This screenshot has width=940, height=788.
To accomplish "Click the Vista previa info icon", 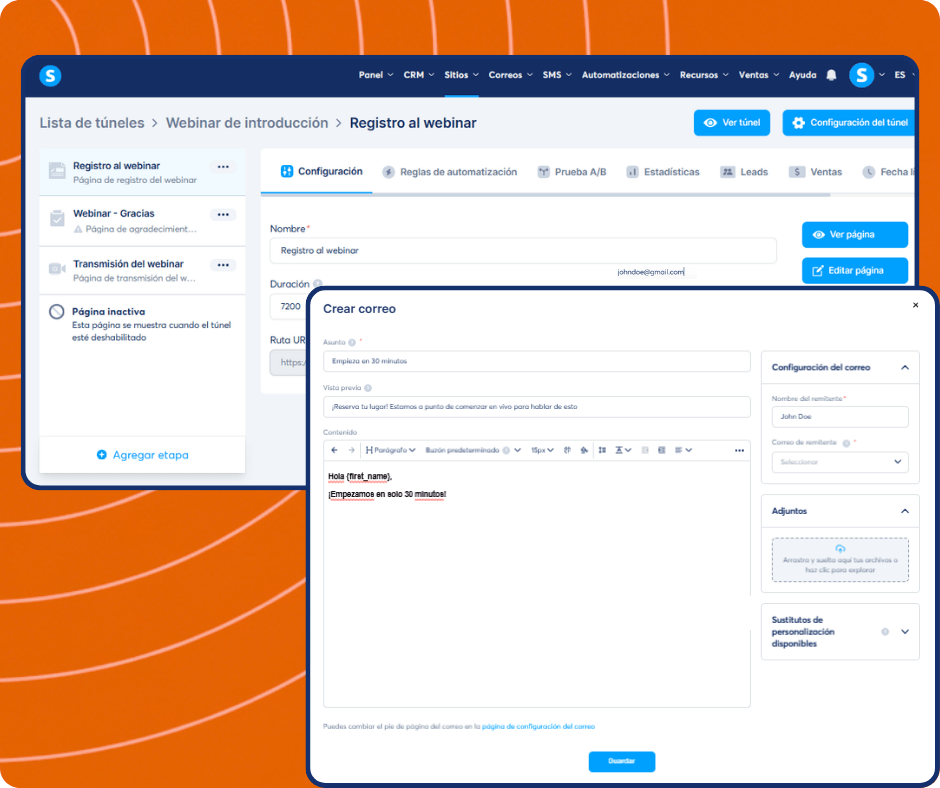I will point(368,388).
